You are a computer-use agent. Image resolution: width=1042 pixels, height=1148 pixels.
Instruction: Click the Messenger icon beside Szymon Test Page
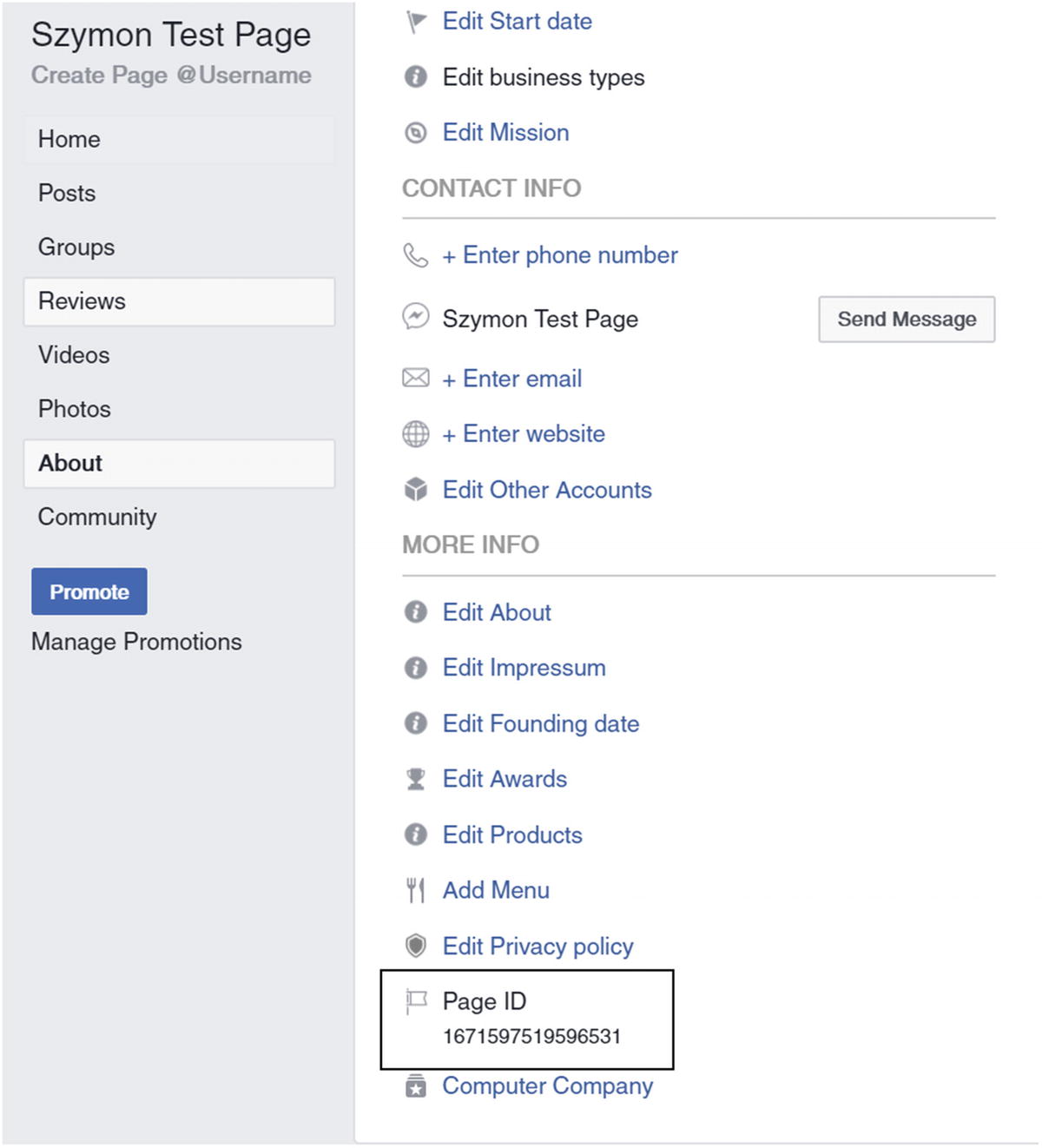[416, 317]
